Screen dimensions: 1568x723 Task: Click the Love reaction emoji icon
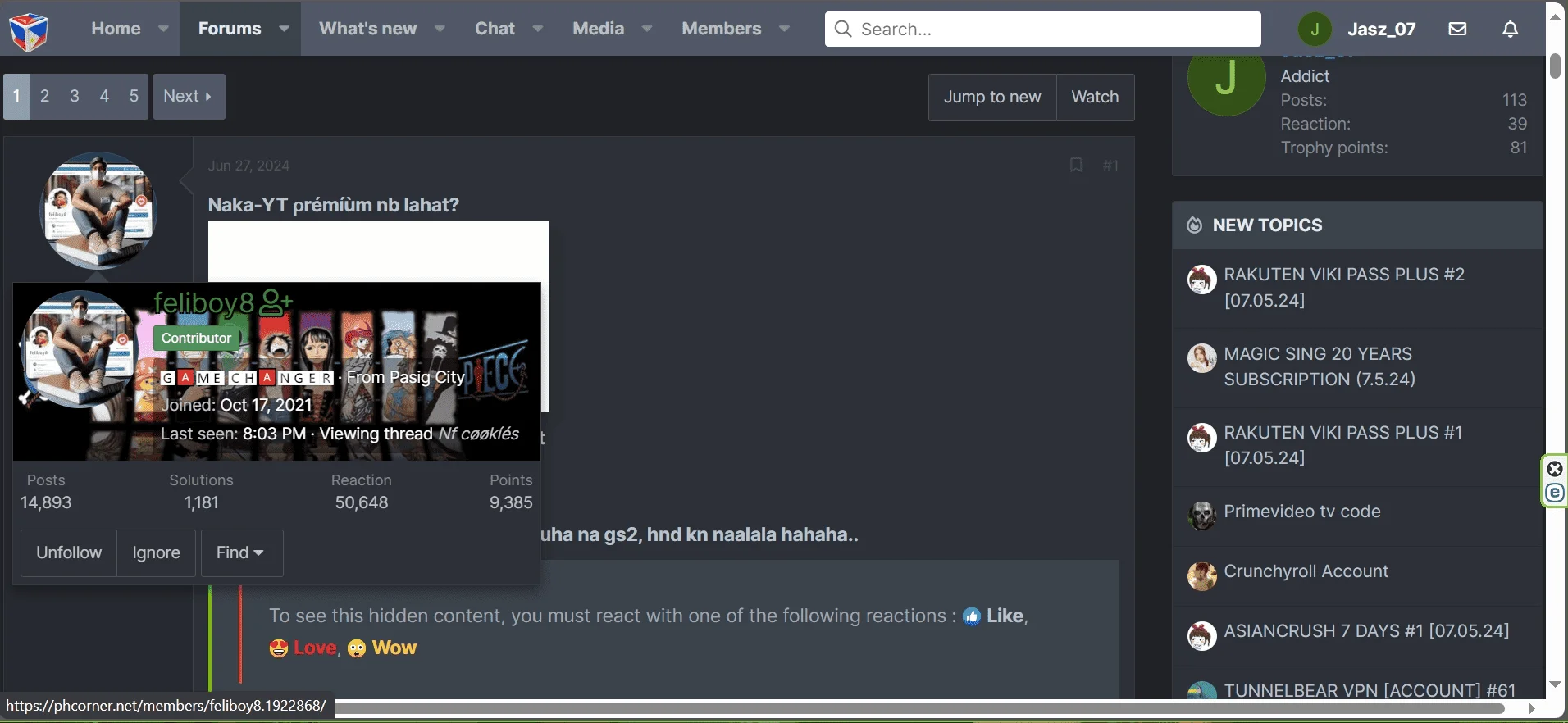[279, 648]
